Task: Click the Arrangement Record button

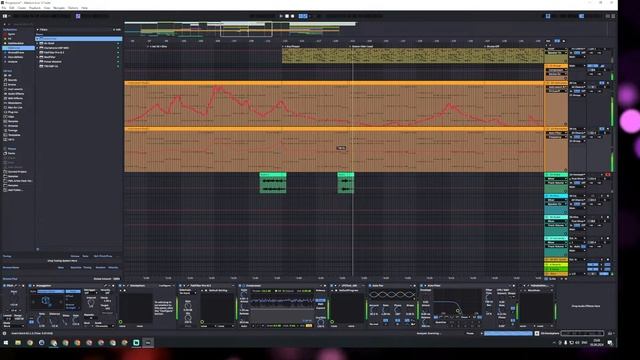Action: (292, 16)
